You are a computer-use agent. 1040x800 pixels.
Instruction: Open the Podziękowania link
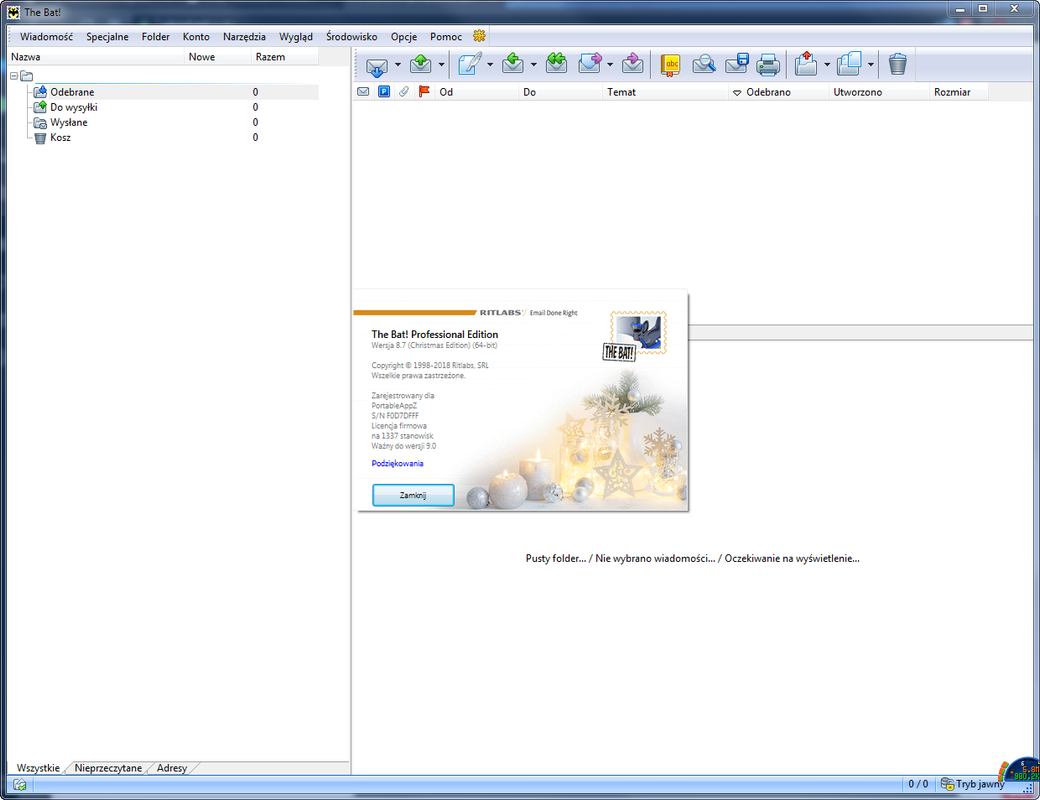tap(397, 464)
